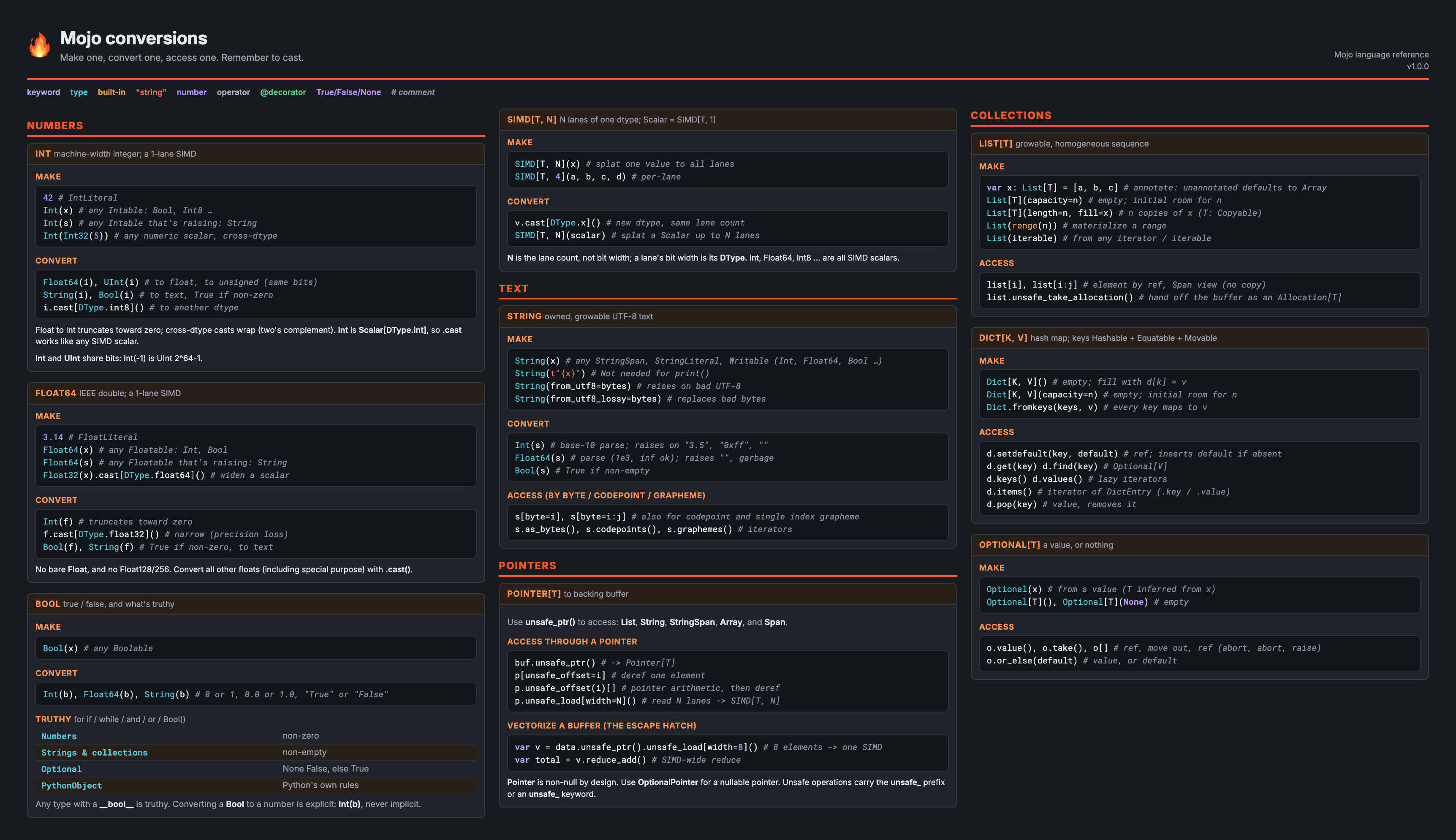Click the 'Numbers' truthy table row
Viewport: 1456px width, 840px height.
255,736
